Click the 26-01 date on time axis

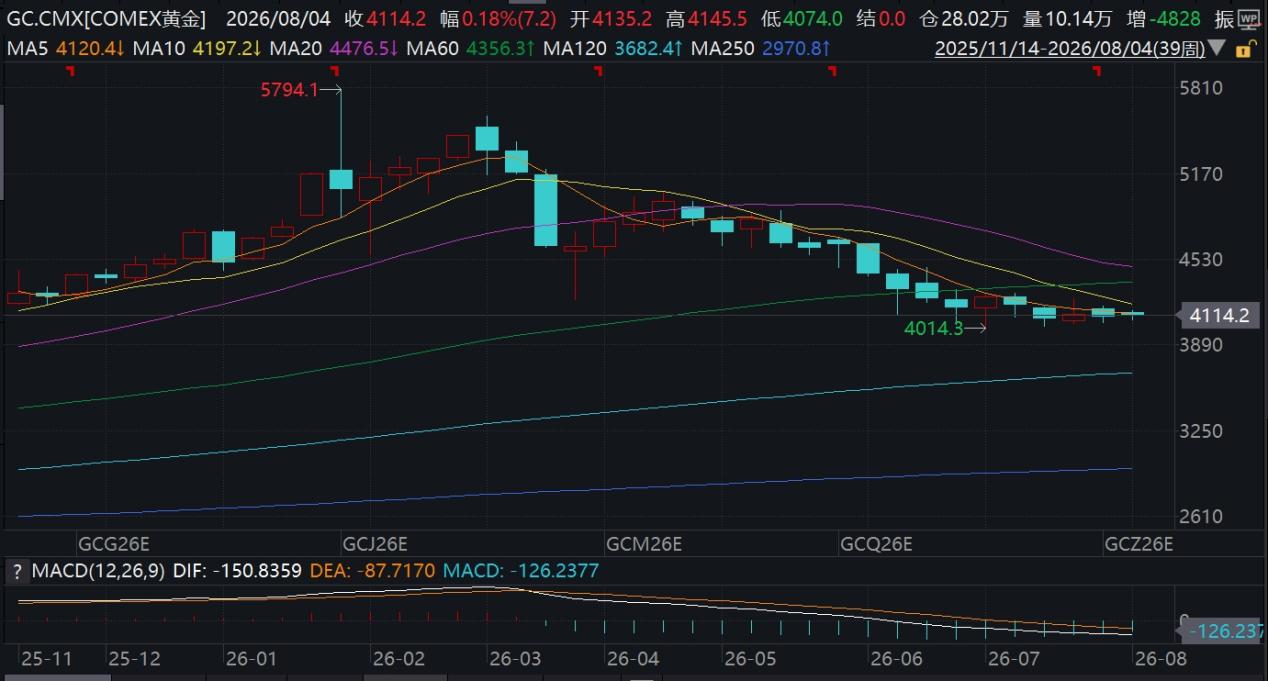[x=253, y=659]
